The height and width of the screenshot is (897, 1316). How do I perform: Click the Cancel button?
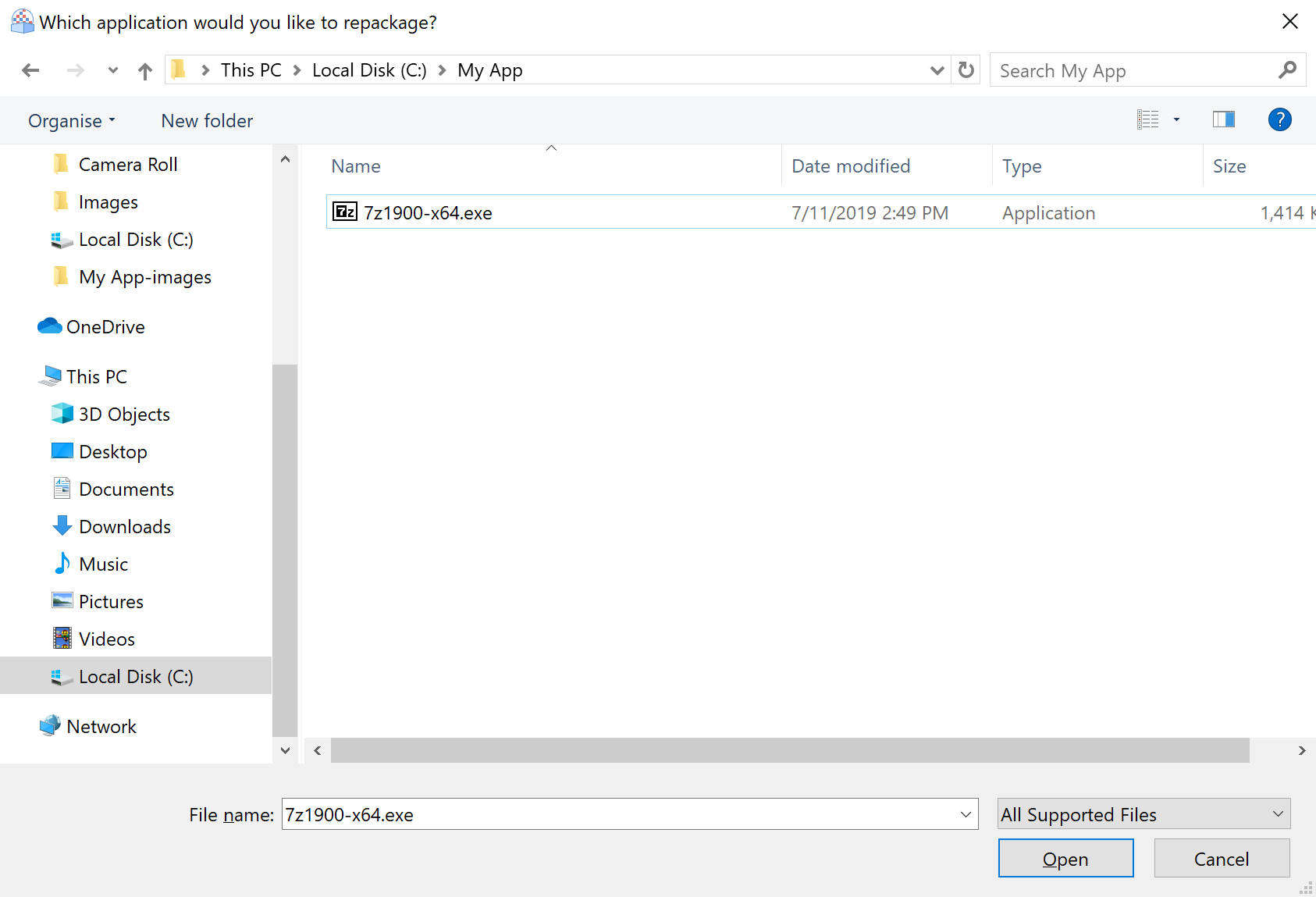(1222, 858)
